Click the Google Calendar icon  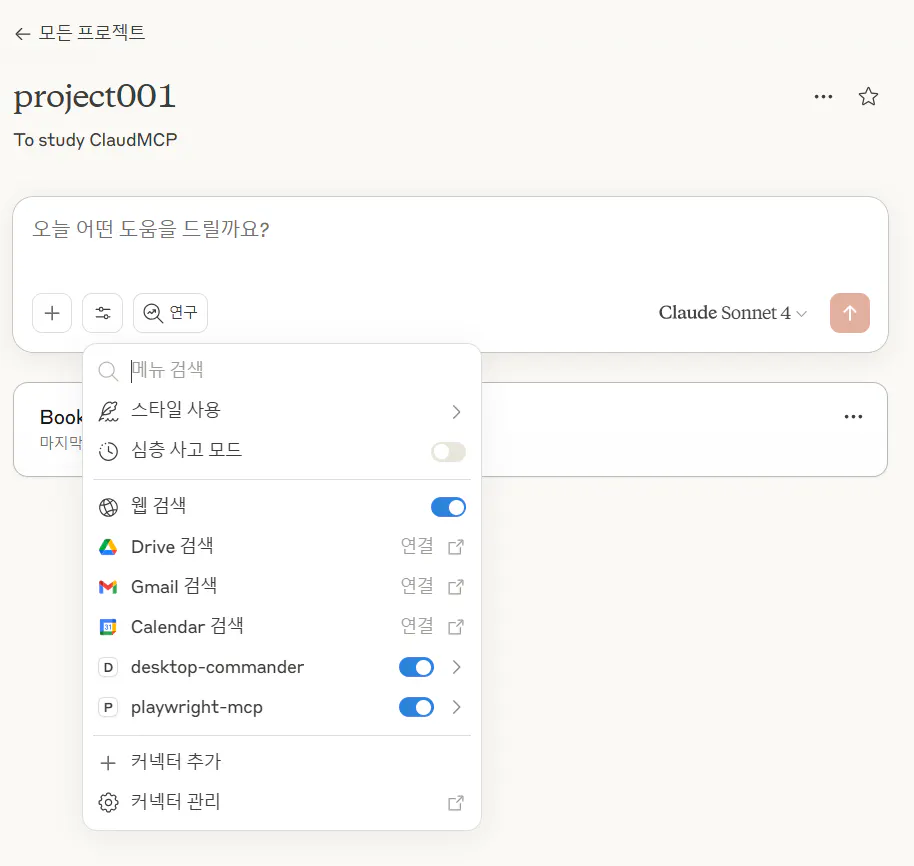point(108,627)
